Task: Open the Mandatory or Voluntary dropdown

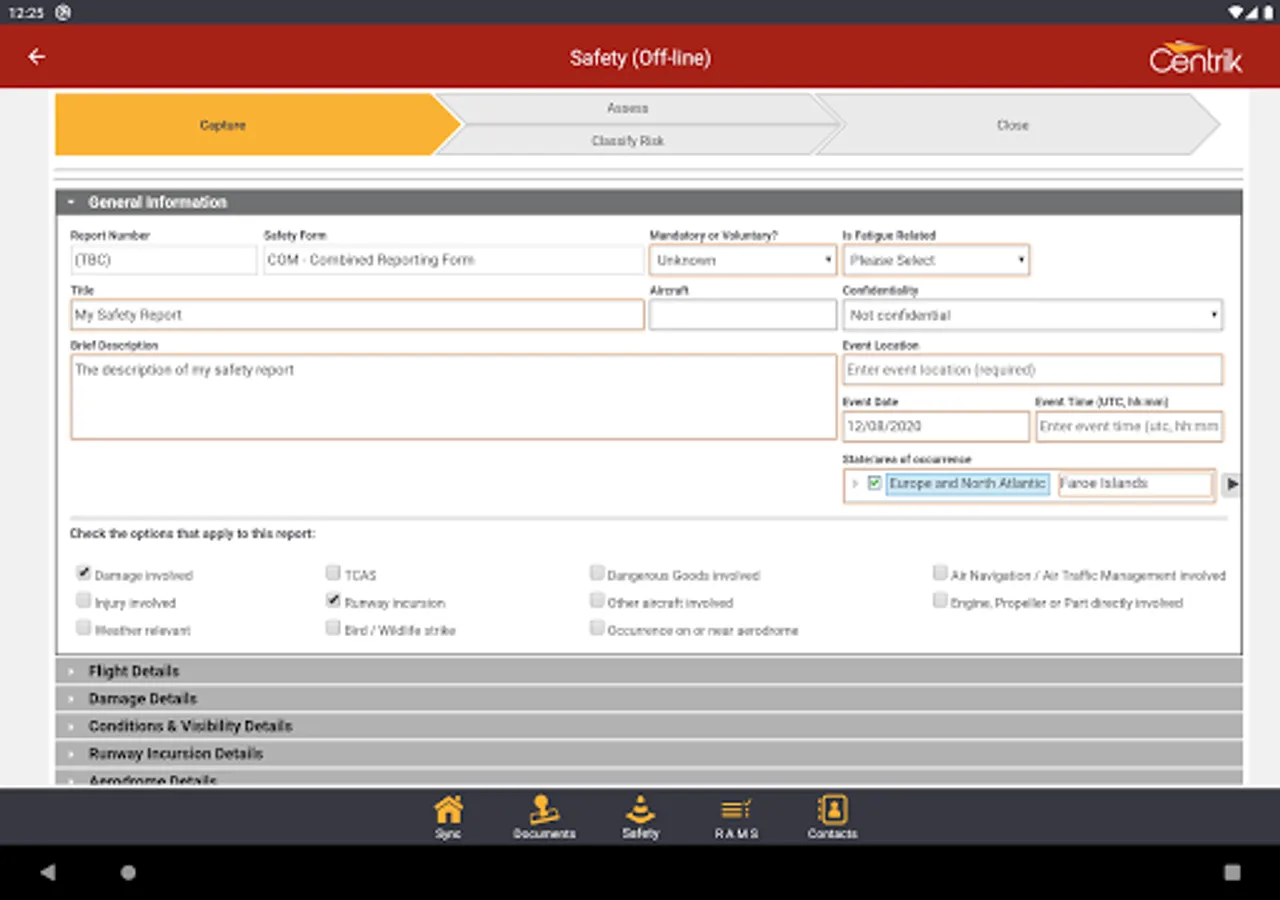Action: coord(742,260)
